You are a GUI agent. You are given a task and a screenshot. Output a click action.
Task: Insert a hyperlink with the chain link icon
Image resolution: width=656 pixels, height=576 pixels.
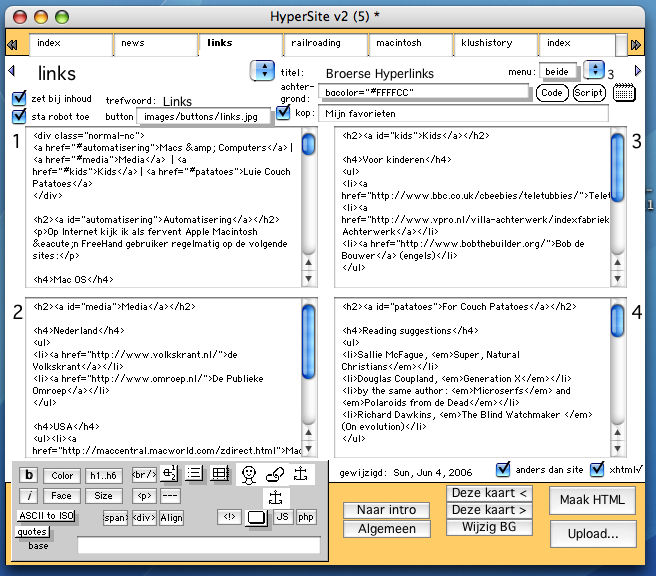[274, 473]
